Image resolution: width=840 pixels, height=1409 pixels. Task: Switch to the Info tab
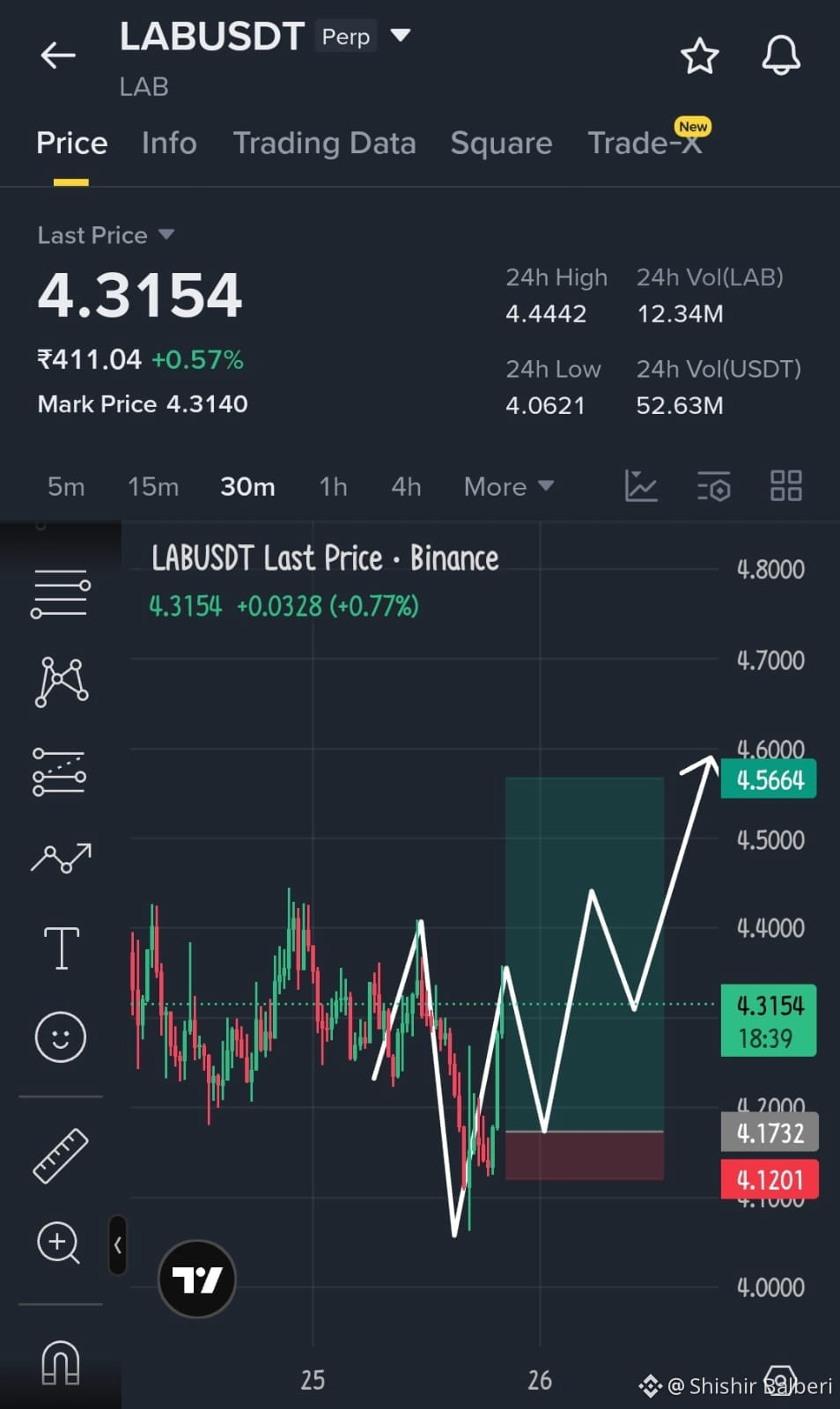click(x=169, y=144)
